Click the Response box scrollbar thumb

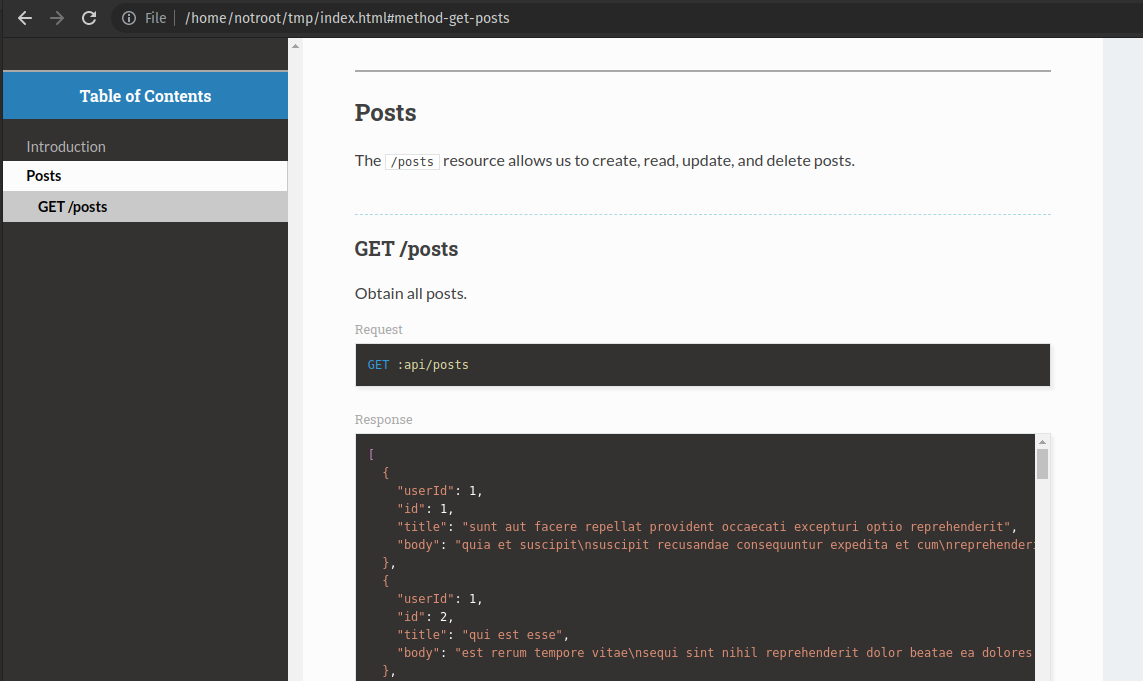[x=1042, y=464]
